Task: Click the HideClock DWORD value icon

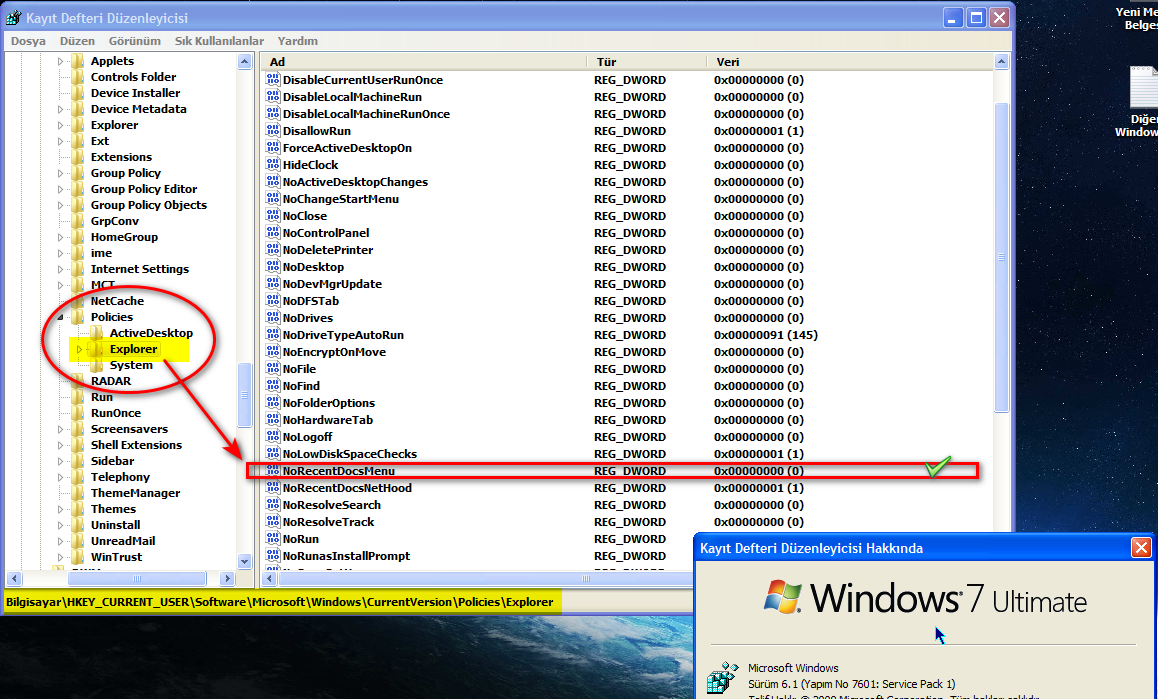Action: (273, 165)
